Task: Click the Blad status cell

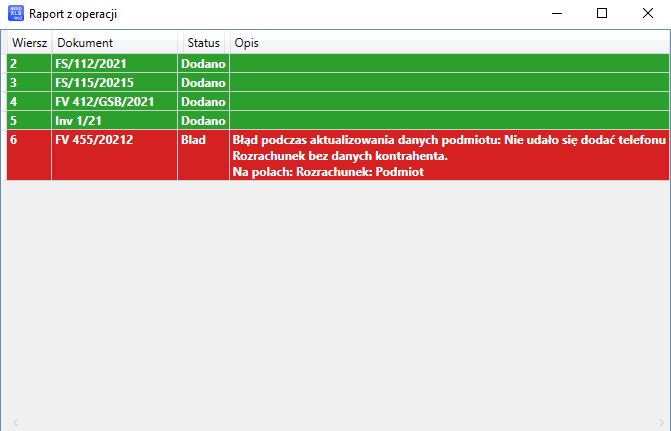Action: click(193, 139)
